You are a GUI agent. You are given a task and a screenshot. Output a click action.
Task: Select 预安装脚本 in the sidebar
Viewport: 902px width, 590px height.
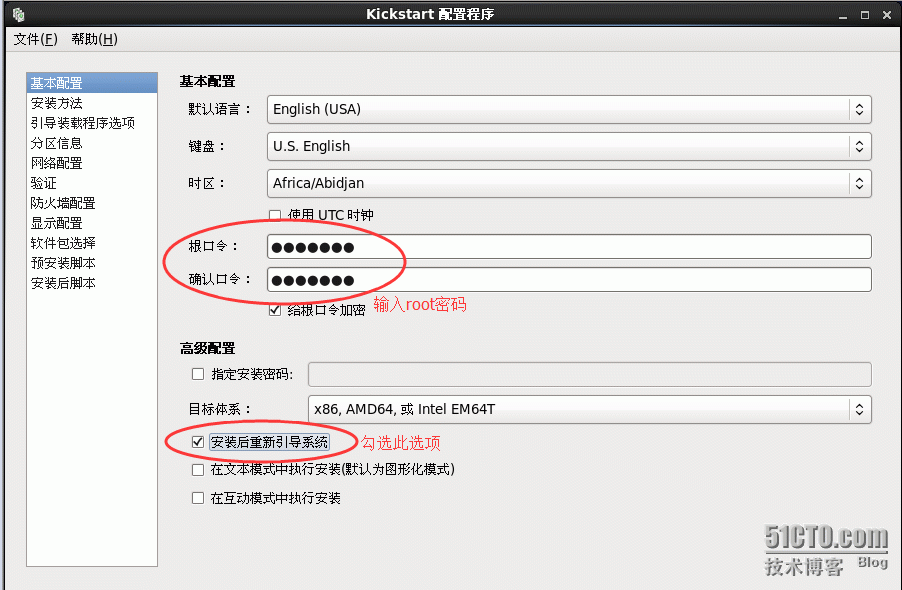click(92, 263)
